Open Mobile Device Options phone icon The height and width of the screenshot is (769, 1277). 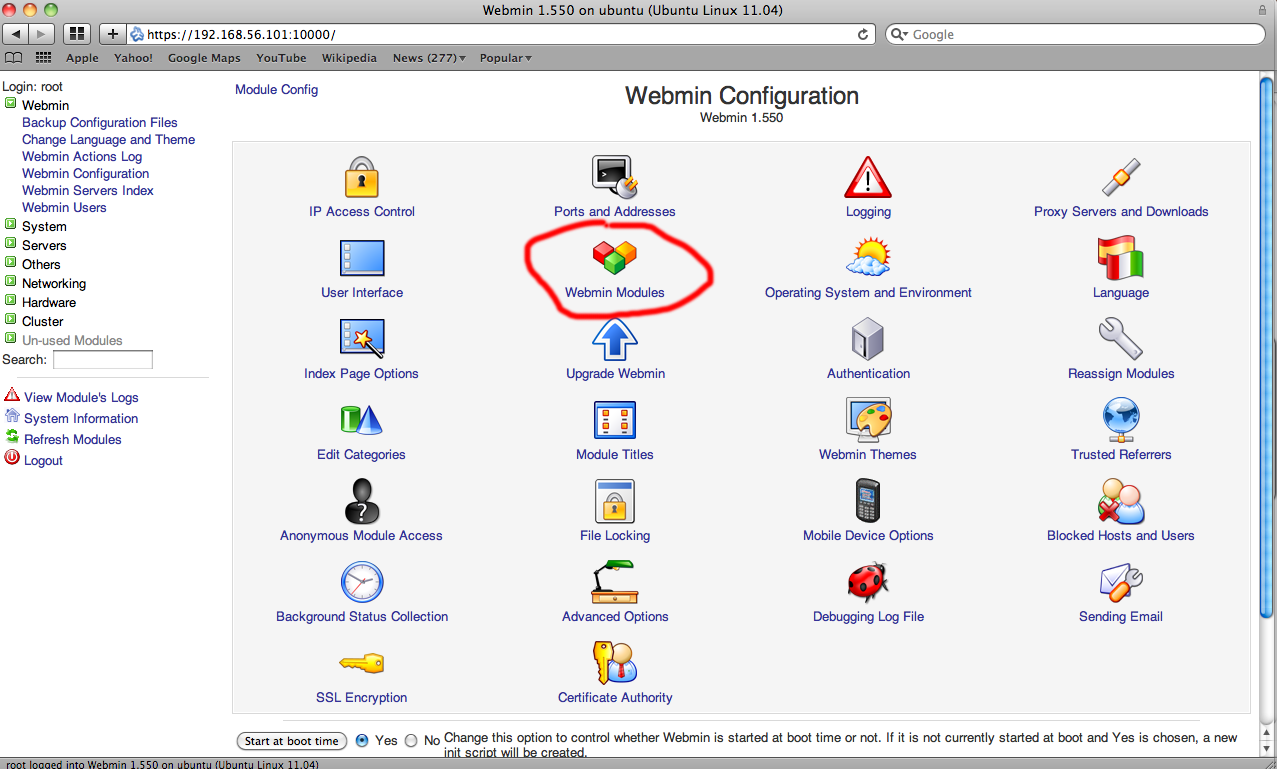[x=868, y=501]
